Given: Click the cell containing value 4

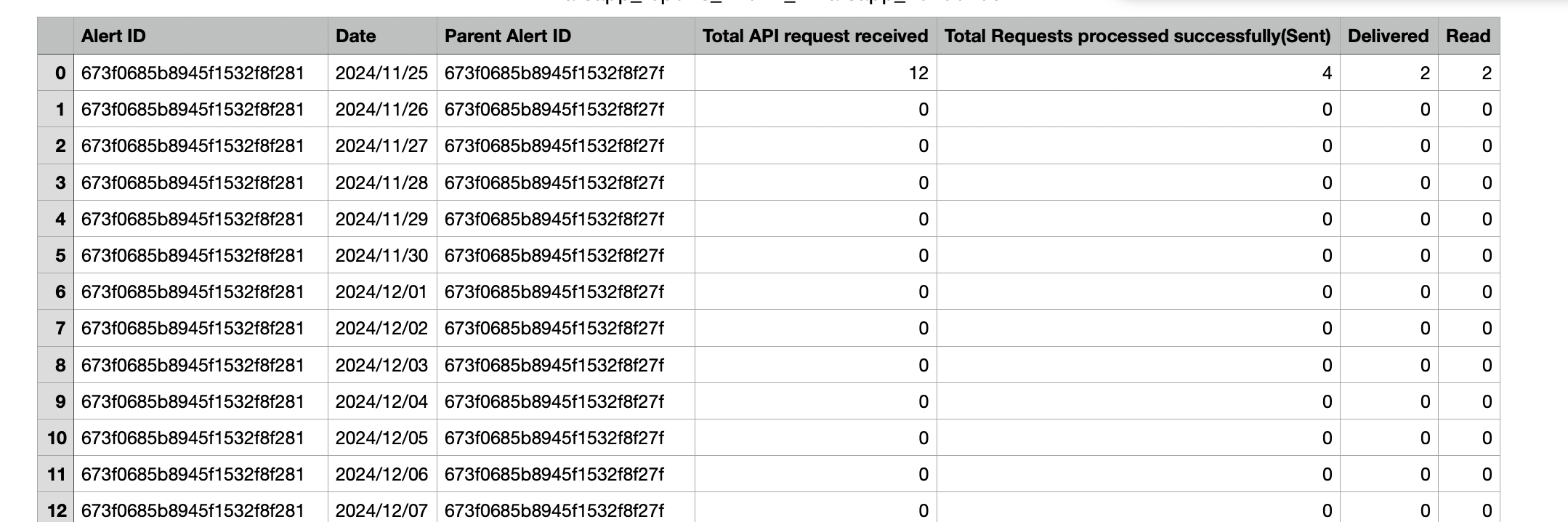Looking at the screenshot, I should pyautogui.click(x=1138, y=73).
